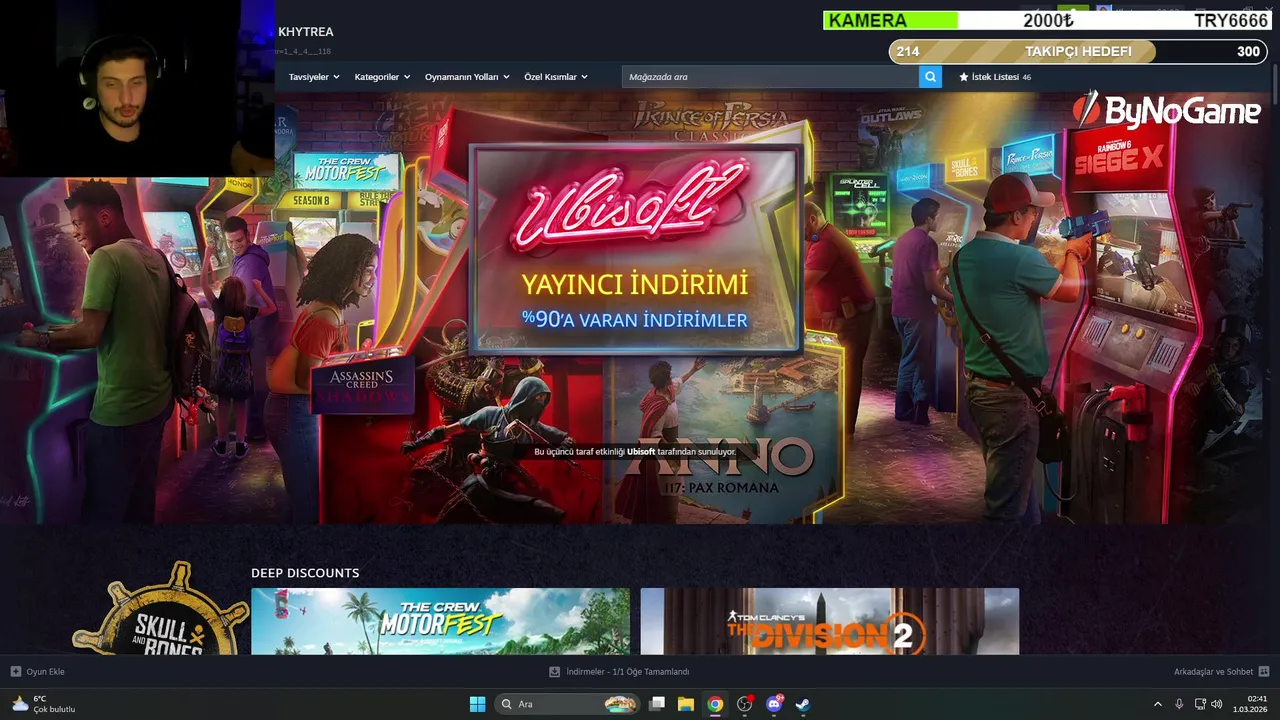
Task: Open İndirmeler downloads status
Action: 620,672
